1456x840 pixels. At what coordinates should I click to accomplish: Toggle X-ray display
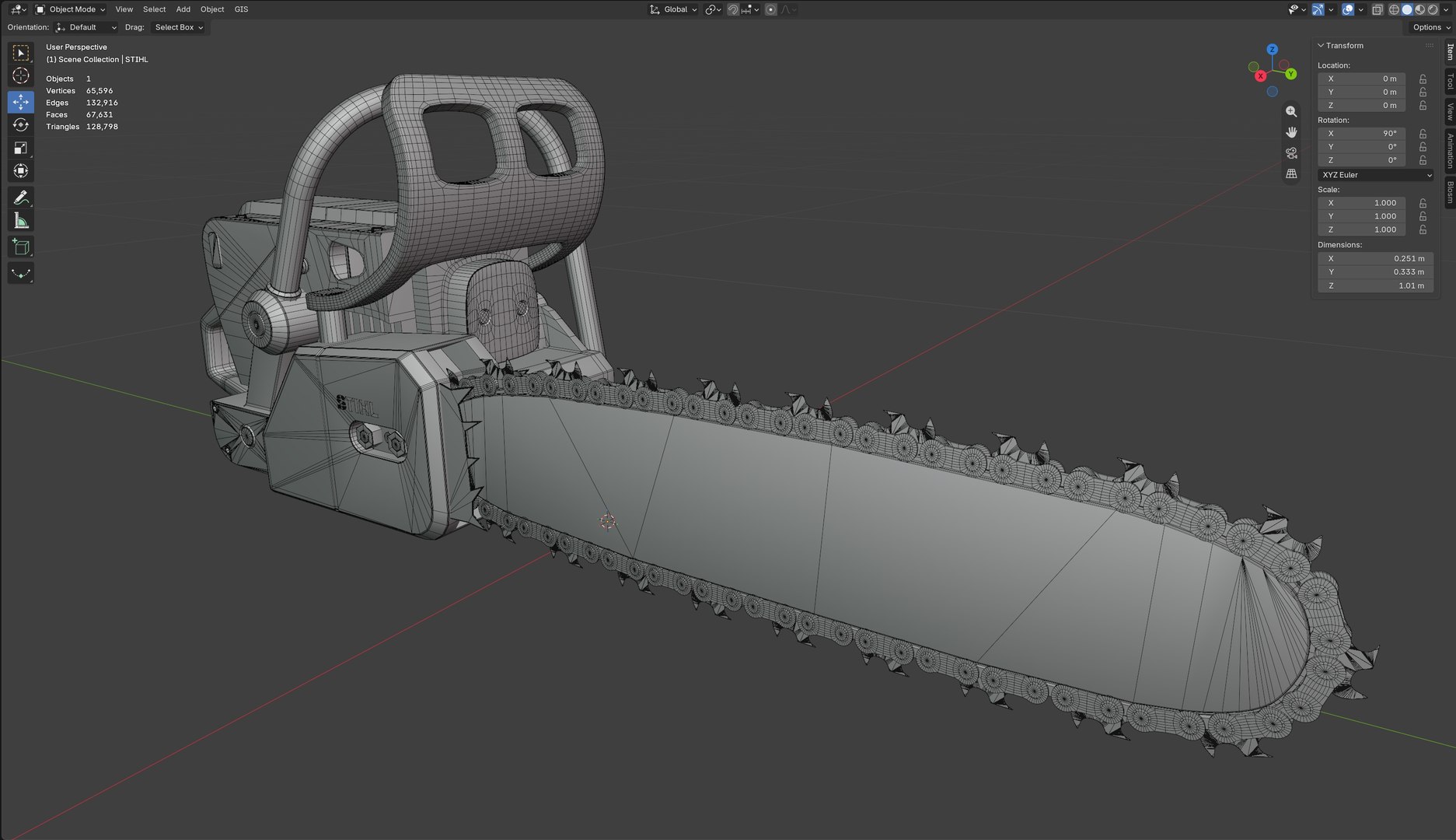point(1377,9)
